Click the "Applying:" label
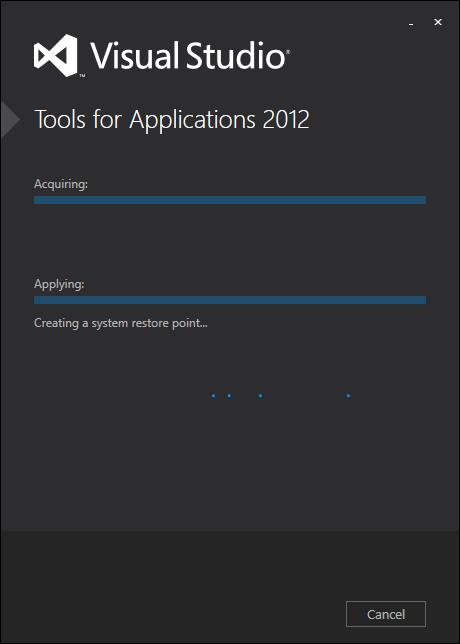 tap(59, 284)
